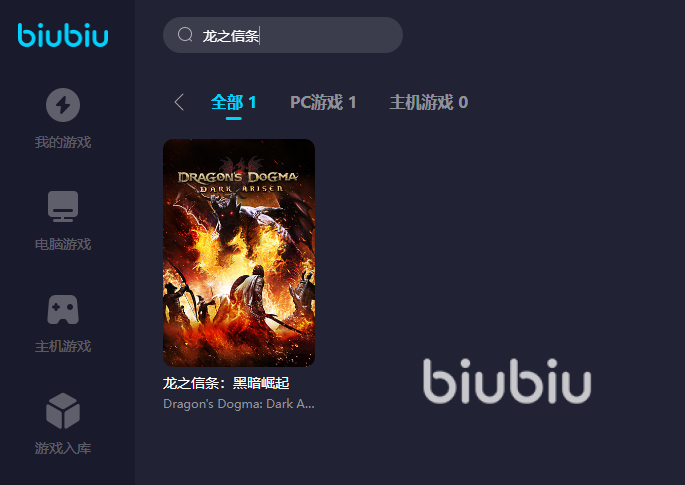Image resolution: width=685 pixels, height=485 pixels.
Task: Click the title 龙之信条：黑暗崛起
Action: pos(226,383)
